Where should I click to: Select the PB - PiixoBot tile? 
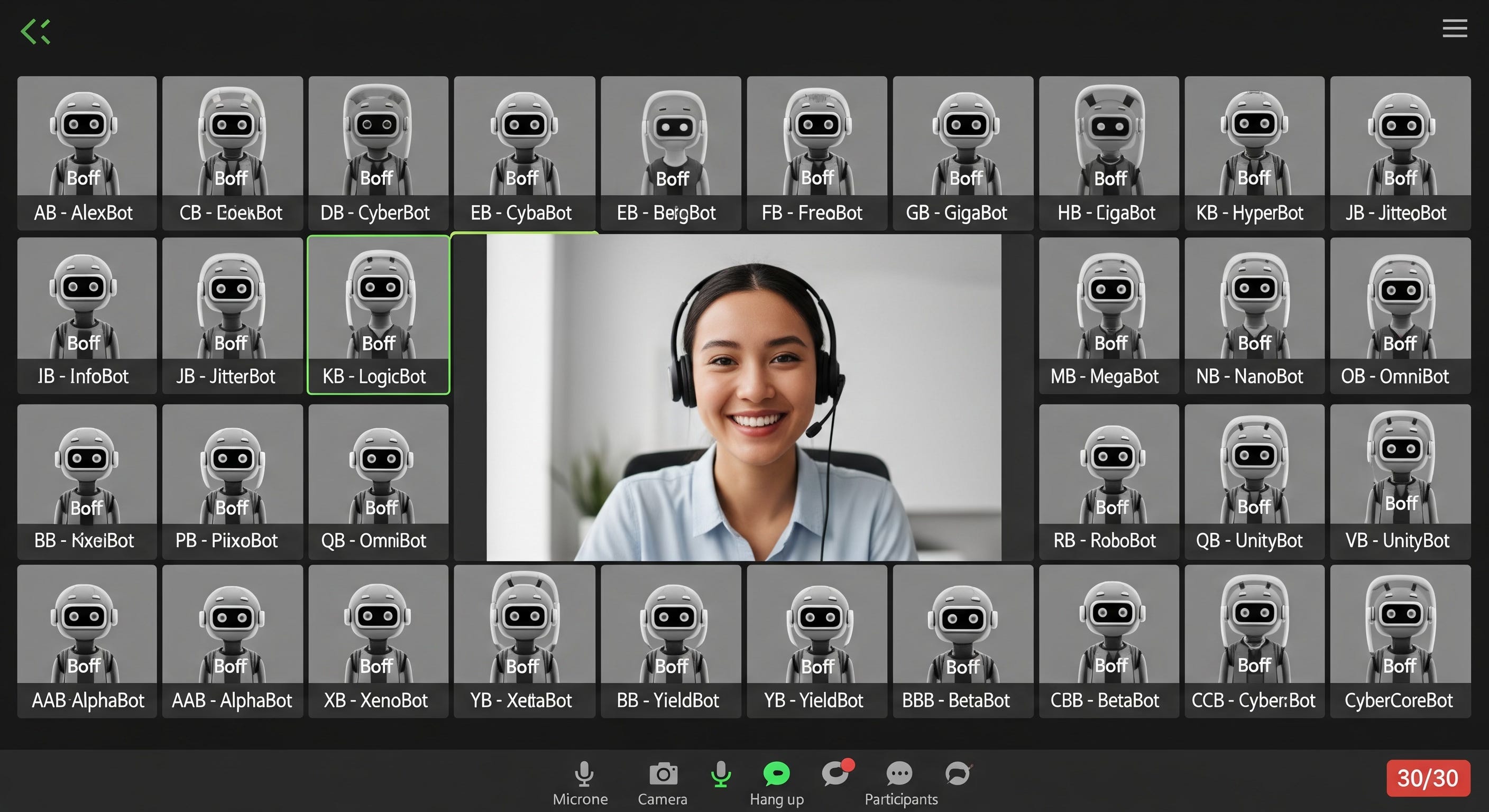coord(232,482)
